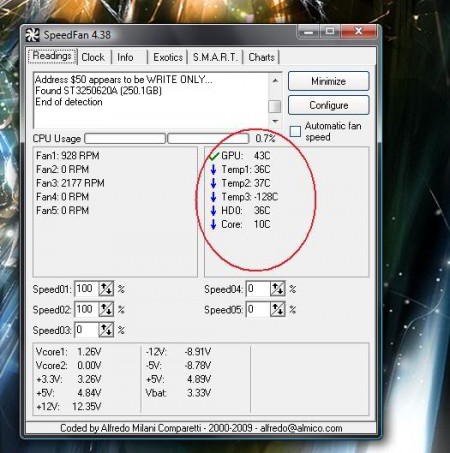Click the blue down arrow beside HD0
This screenshot has width=450, height=453.
213,211
